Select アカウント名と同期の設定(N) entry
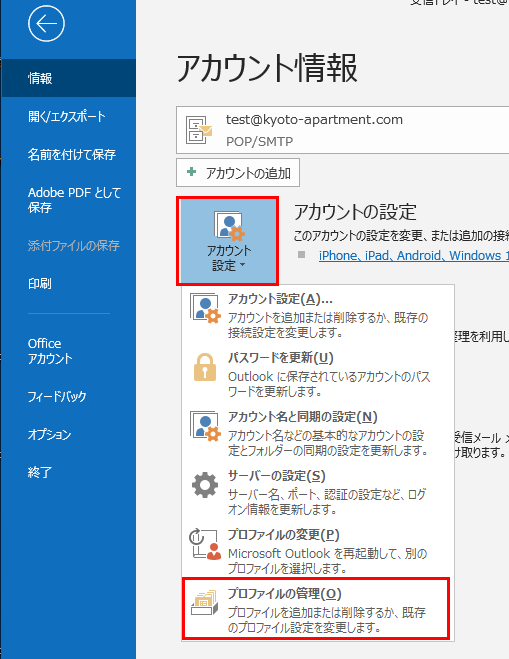This screenshot has width=509, height=659. point(318,433)
